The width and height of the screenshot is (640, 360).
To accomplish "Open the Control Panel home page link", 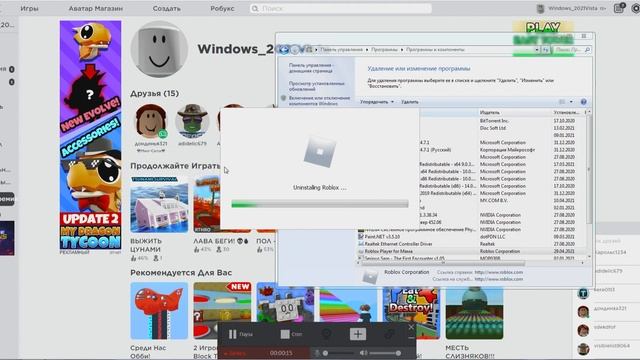I will point(311,68).
